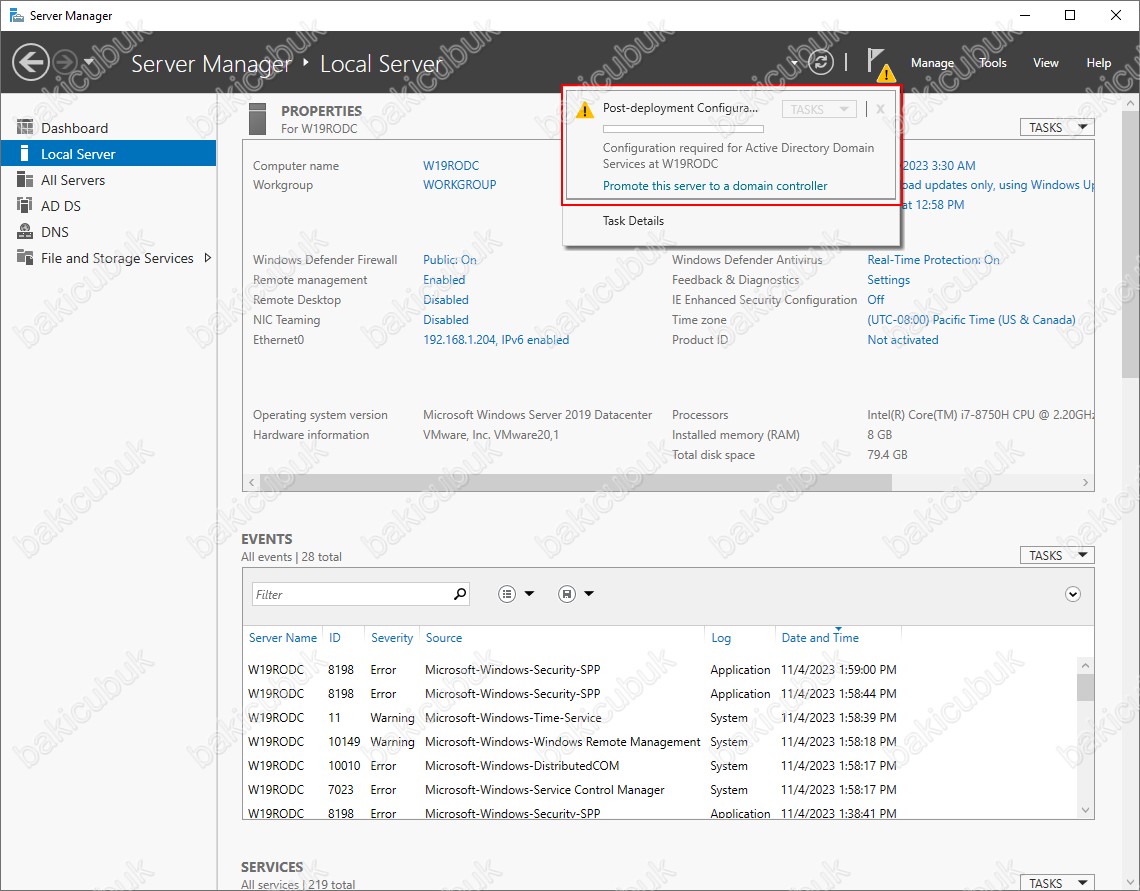Screen dimensions: 1140x891
Task: Click the Events list vertical scrollbar thumb
Action: pyautogui.click(x=1085, y=687)
